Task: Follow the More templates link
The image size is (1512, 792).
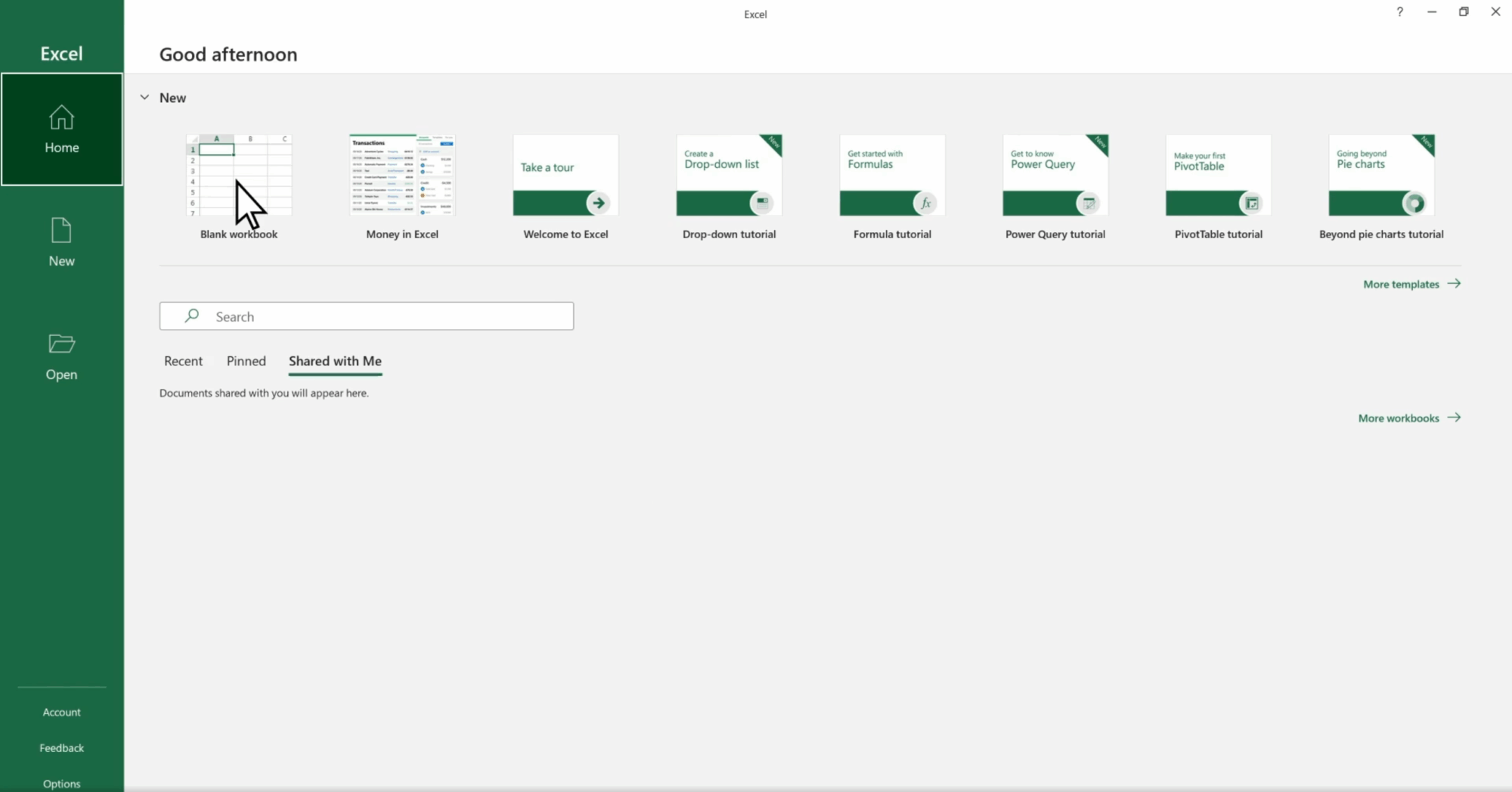Action: (1411, 284)
